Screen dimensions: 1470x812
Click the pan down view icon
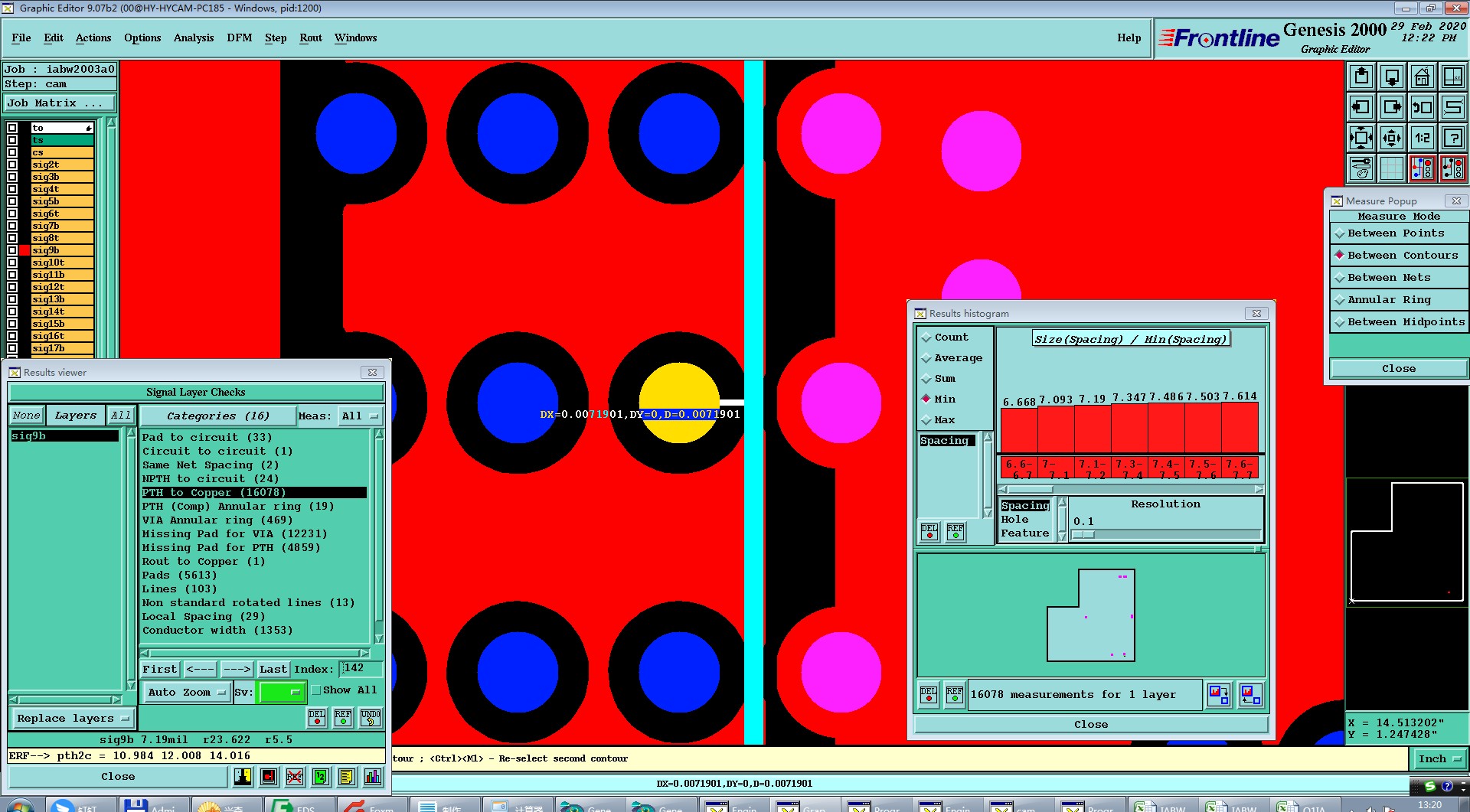coord(1392,77)
